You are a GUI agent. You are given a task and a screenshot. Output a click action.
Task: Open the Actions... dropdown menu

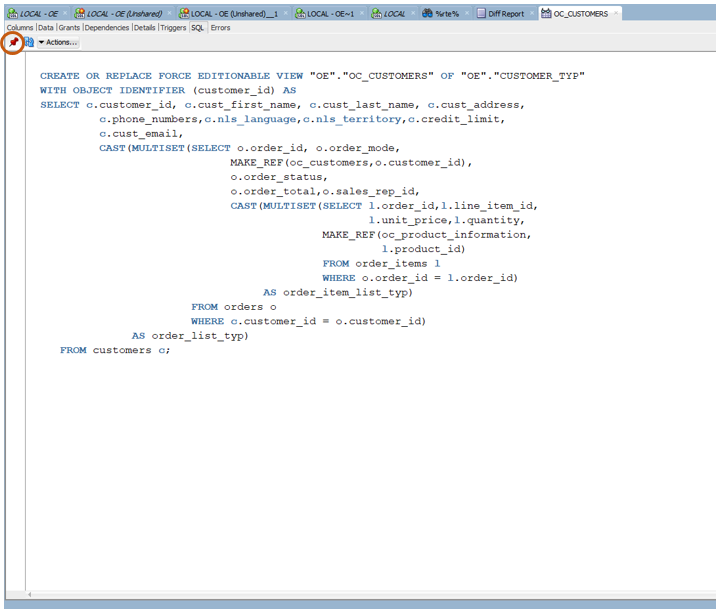click(x=58, y=42)
